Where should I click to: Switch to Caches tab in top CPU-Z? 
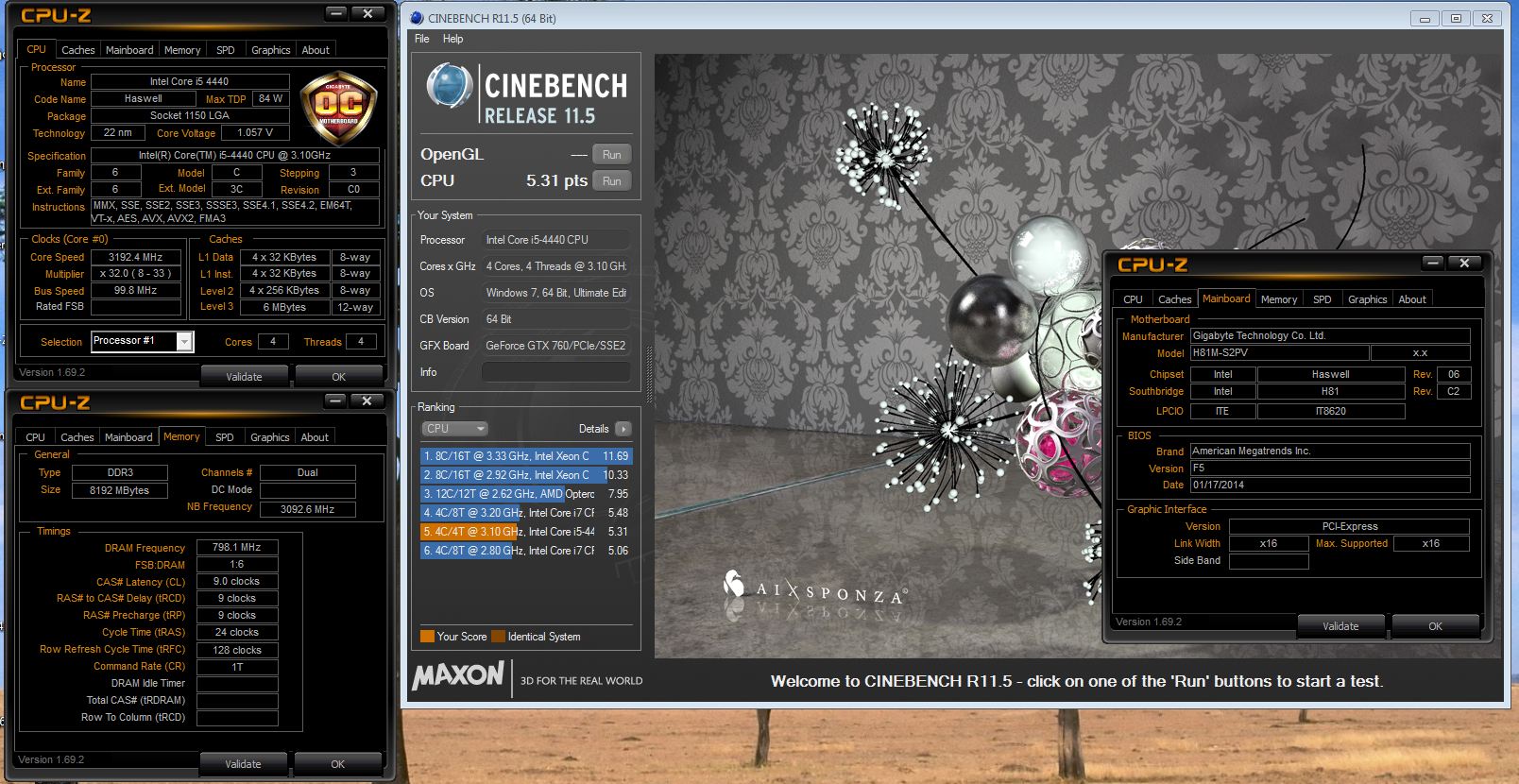tap(77, 50)
